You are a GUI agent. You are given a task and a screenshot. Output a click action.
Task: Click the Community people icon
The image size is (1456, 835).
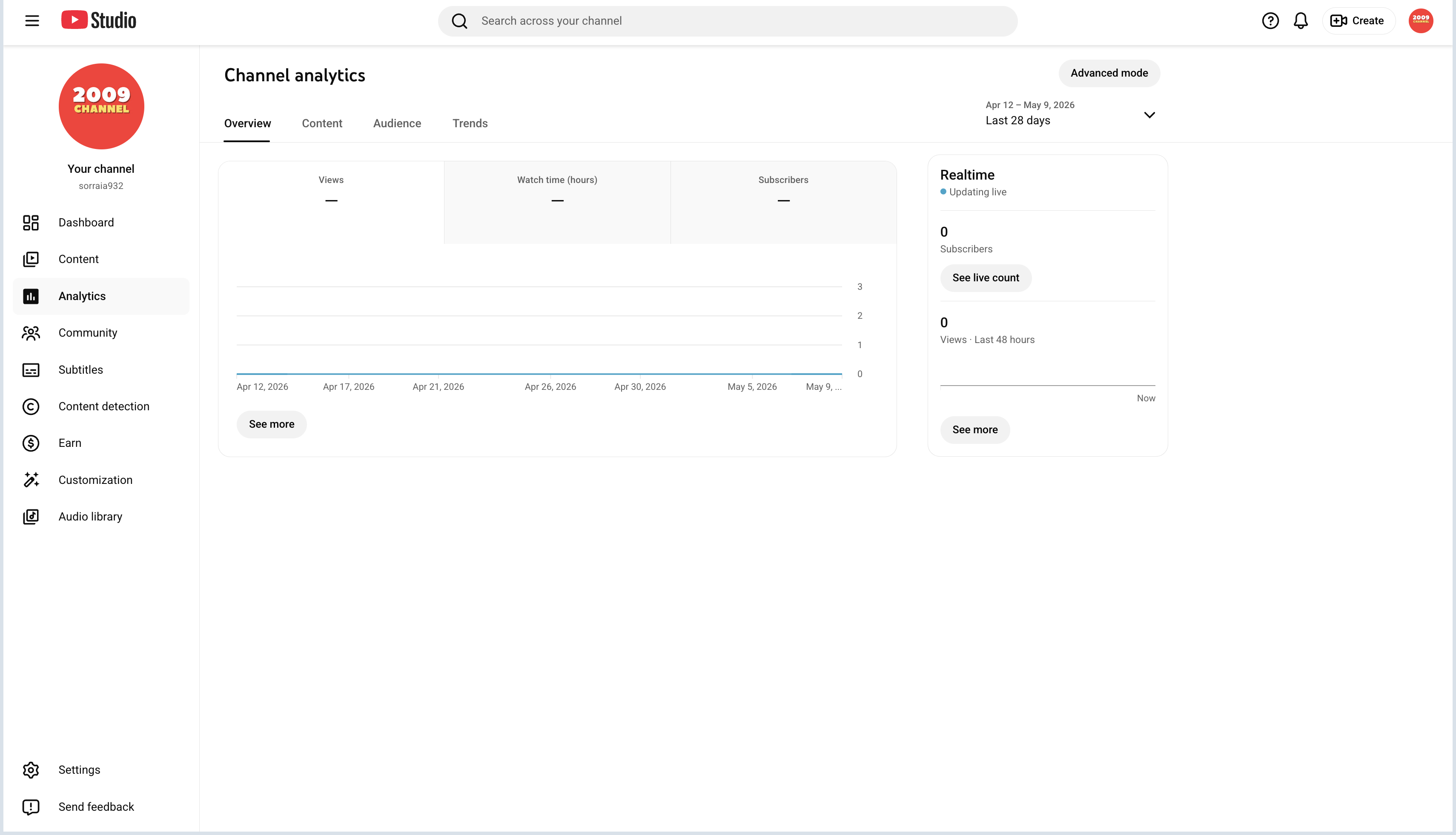pos(31,333)
